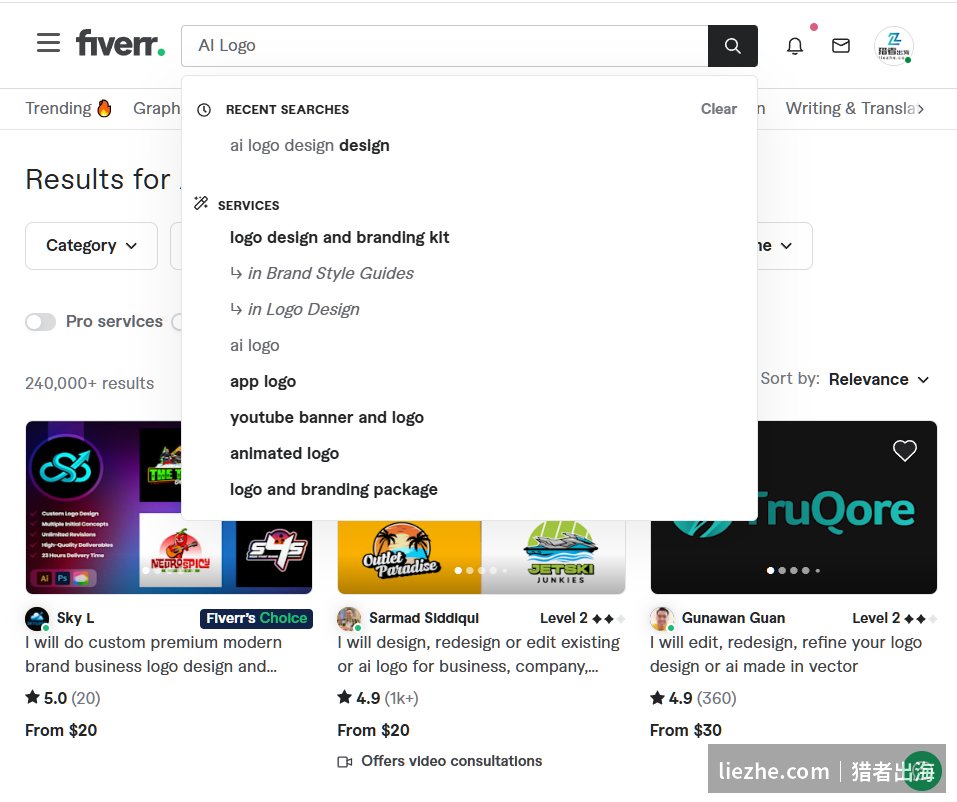The height and width of the screenshot is (802, 957).
Task: Click 'Offers video consultations' text
Action: (x=452, y=761)
